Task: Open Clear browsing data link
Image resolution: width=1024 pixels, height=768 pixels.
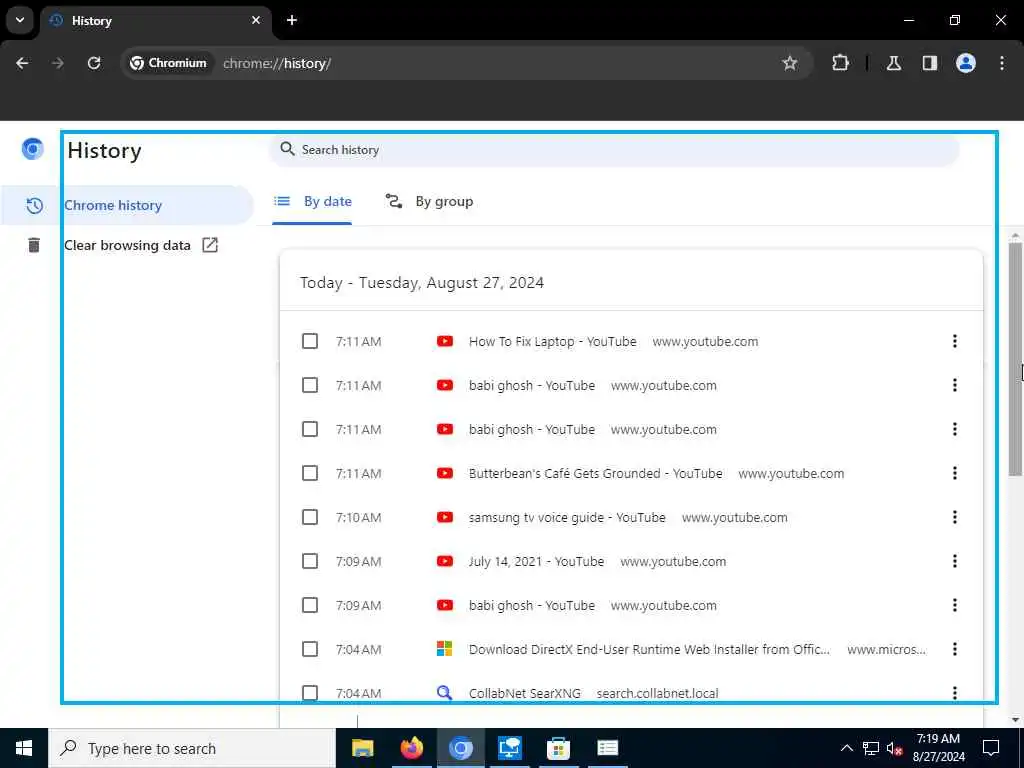Action: 127,245
